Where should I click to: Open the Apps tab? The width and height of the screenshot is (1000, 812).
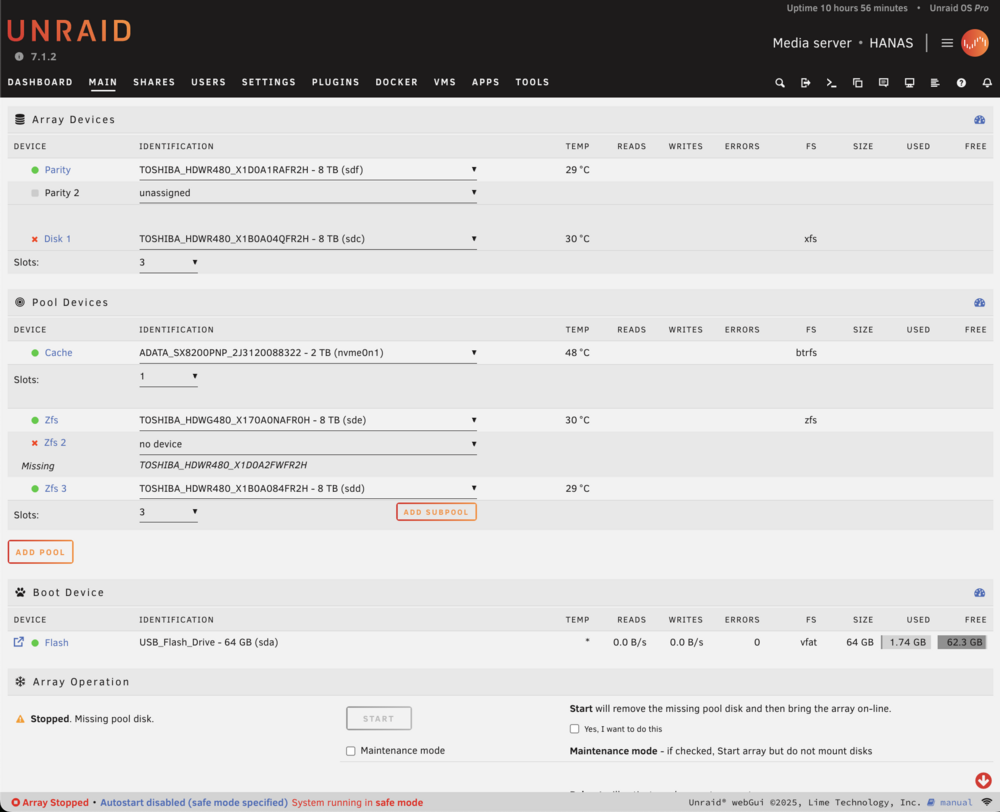point(485,82)
